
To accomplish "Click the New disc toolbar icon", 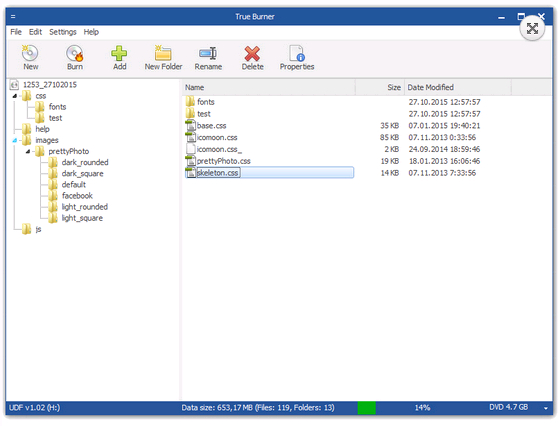I will 30,53.
